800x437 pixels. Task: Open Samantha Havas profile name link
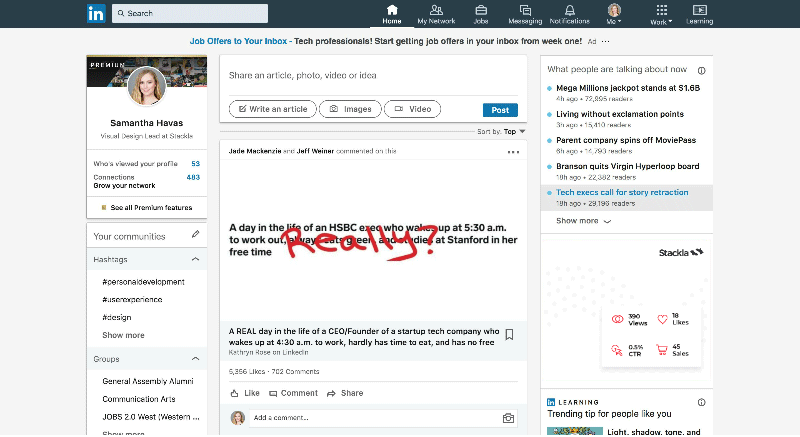coord(146,123)
